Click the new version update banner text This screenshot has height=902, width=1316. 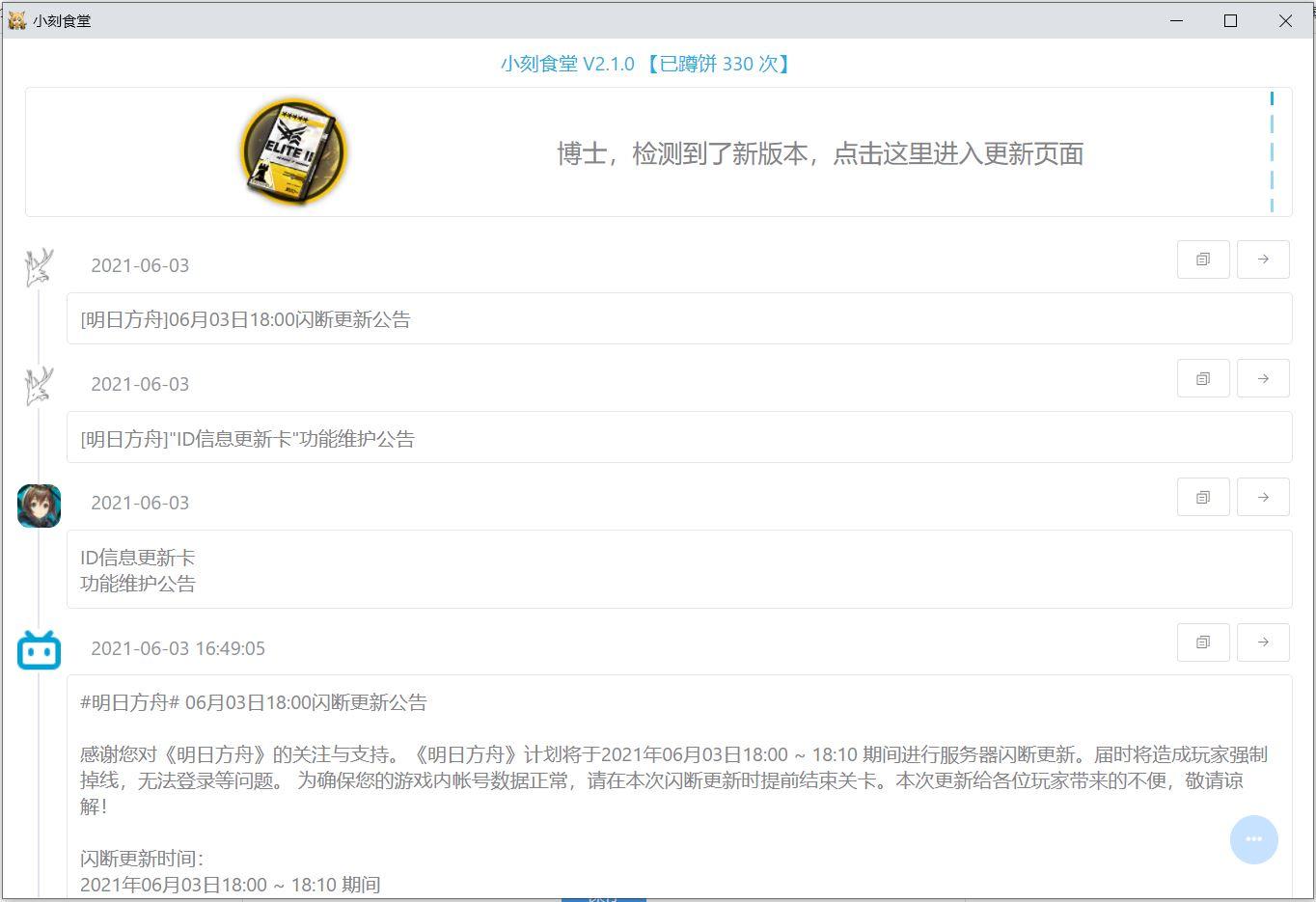tap(820, 153)
